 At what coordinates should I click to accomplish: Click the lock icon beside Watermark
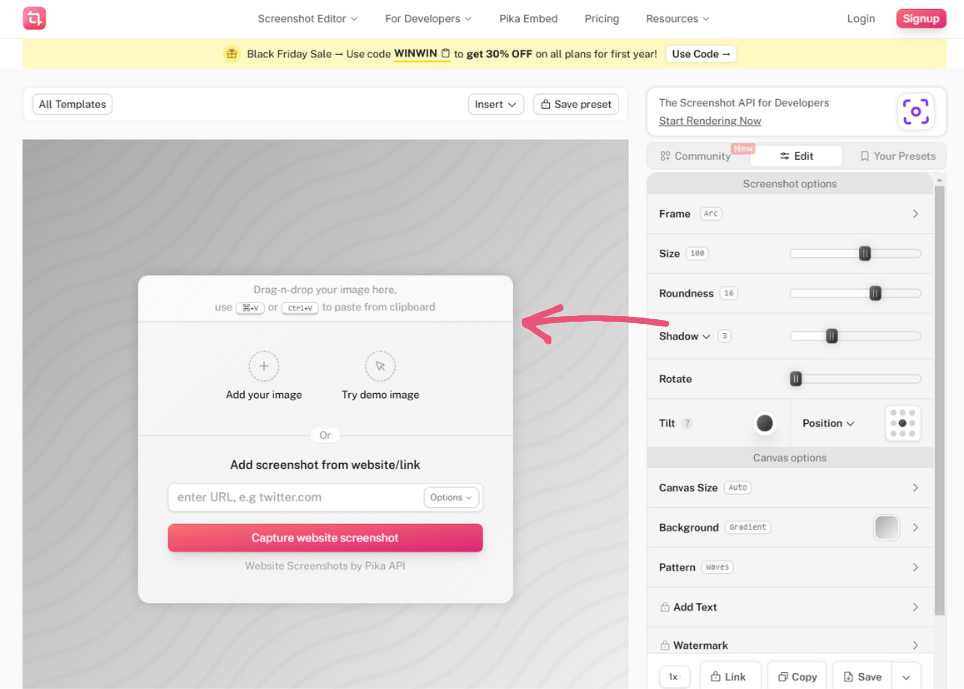(665, 645)
